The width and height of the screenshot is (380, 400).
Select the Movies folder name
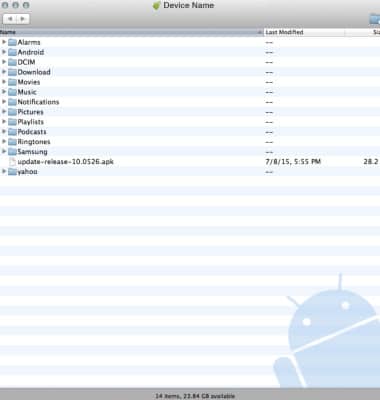pos(29,82)
